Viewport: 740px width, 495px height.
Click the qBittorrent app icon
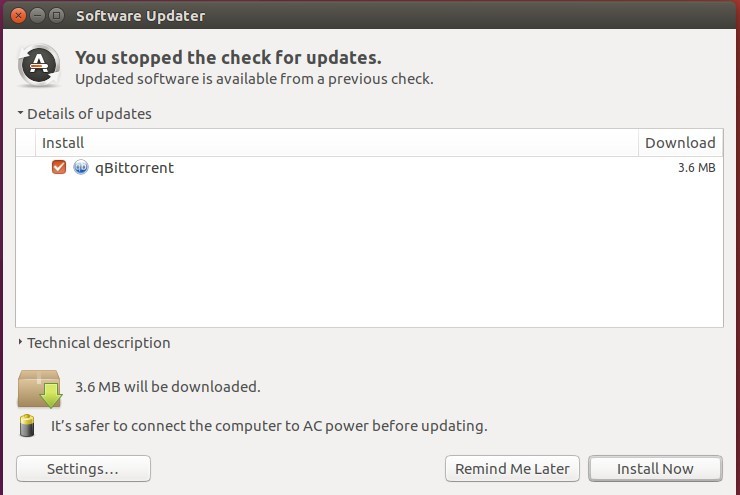[81, 167]
